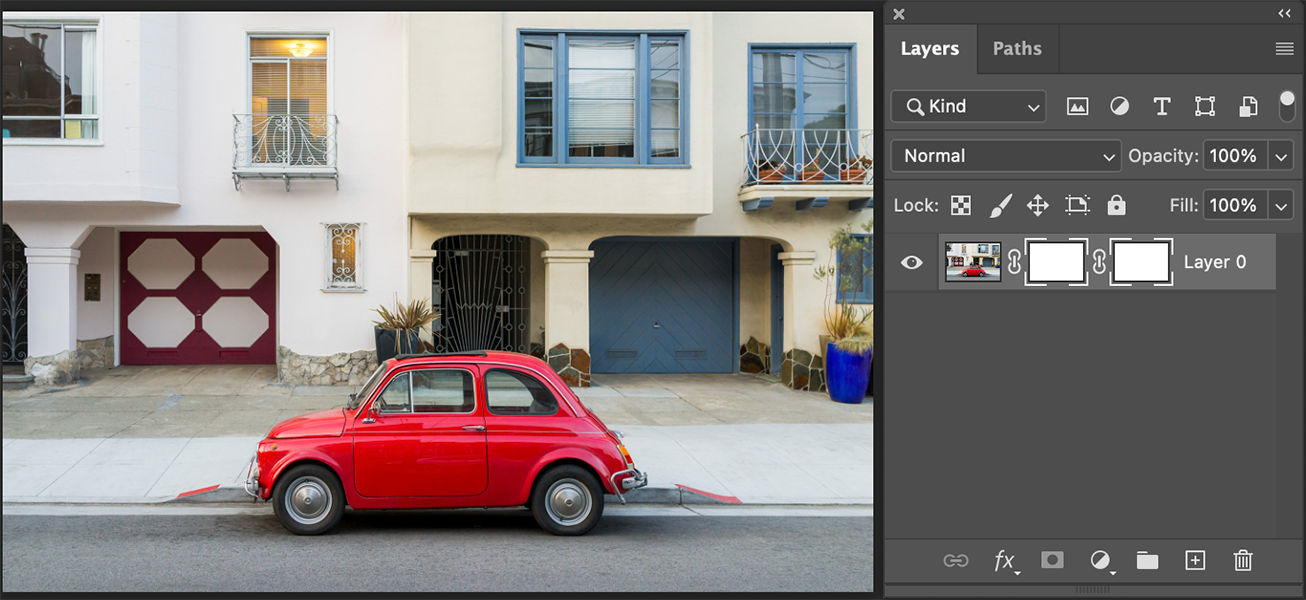Open the layer styles fx menu
The image size is (1306, 600).
(x=1004, y=561)
